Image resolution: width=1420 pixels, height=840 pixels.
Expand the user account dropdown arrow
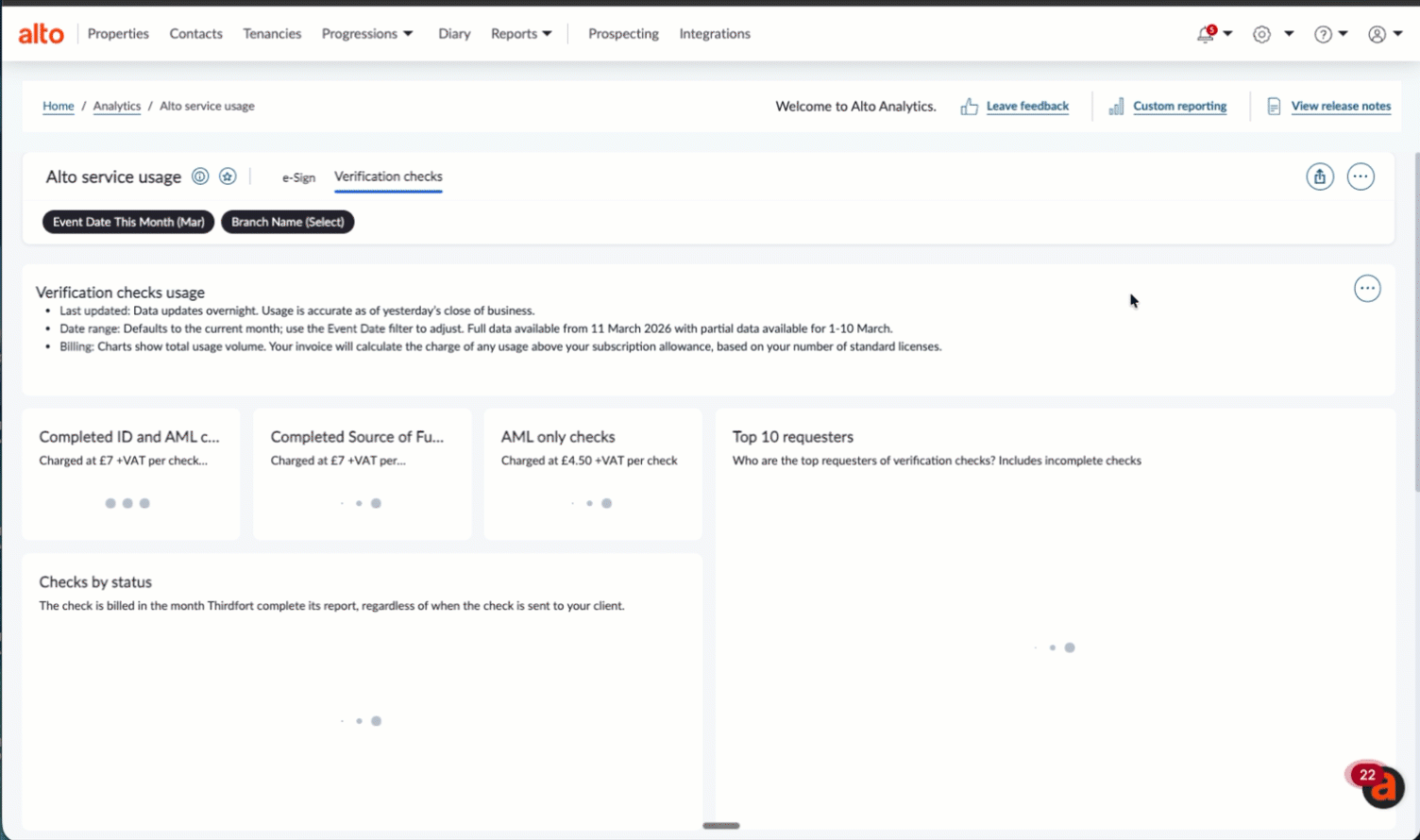click(x=1397, y=34)
